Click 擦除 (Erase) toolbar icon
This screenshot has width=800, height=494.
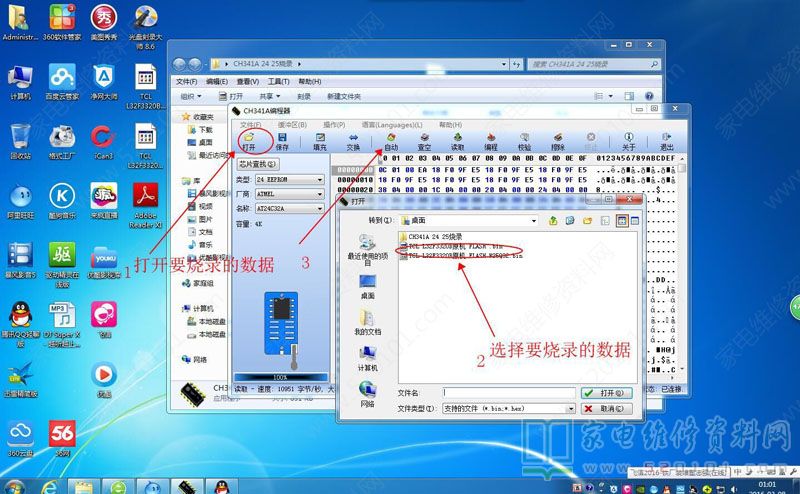[558, 141]
